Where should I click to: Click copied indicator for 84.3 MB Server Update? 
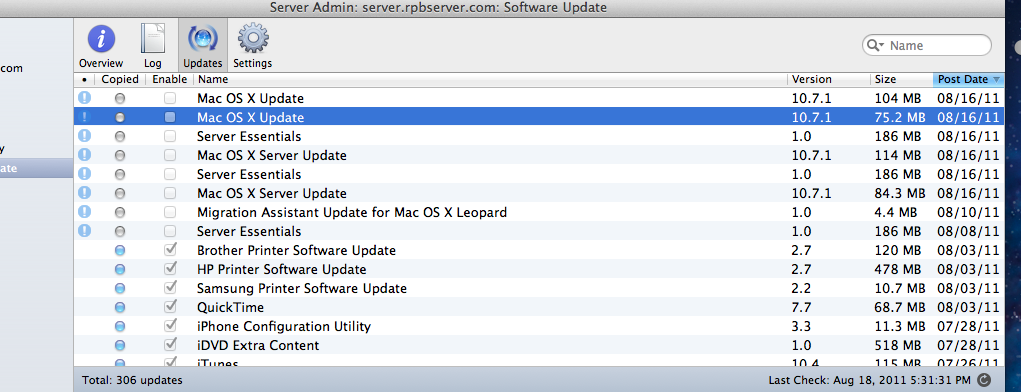(120, 193)
